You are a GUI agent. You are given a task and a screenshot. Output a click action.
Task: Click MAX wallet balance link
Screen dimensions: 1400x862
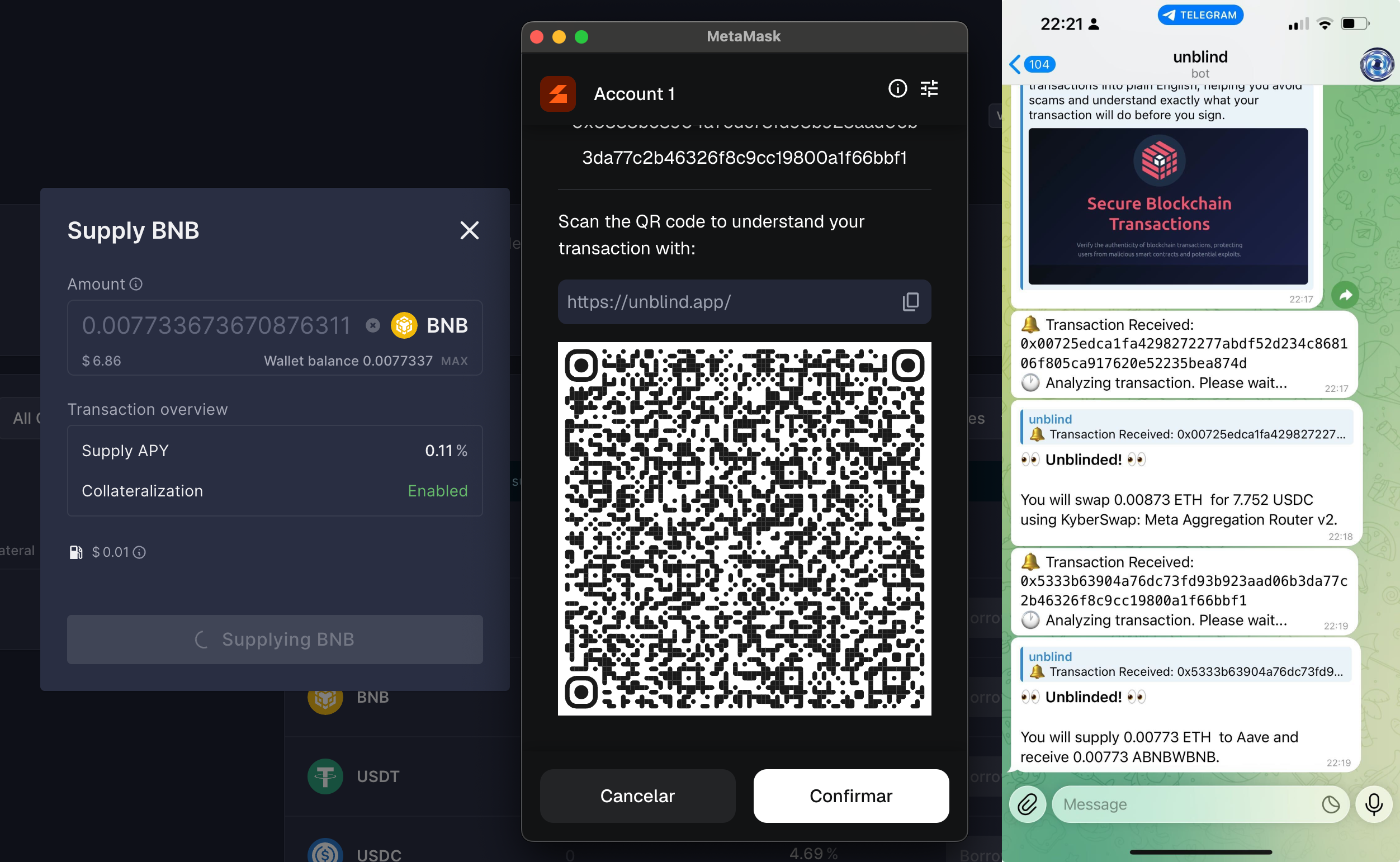tap(454, 361)
